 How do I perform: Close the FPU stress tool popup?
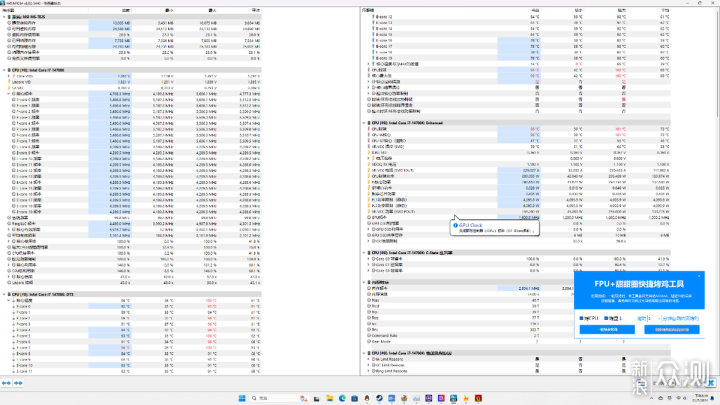pos(699,276)
